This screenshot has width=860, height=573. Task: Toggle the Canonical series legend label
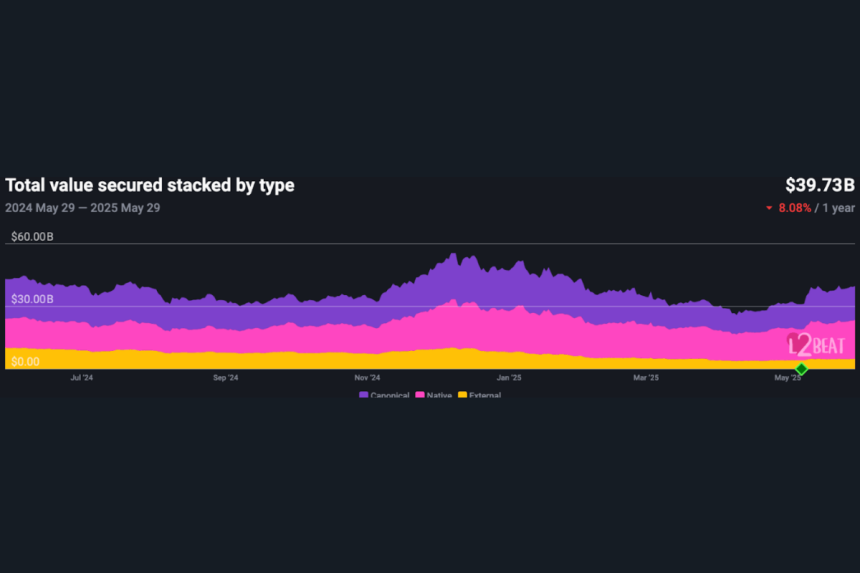click(390, 396)
